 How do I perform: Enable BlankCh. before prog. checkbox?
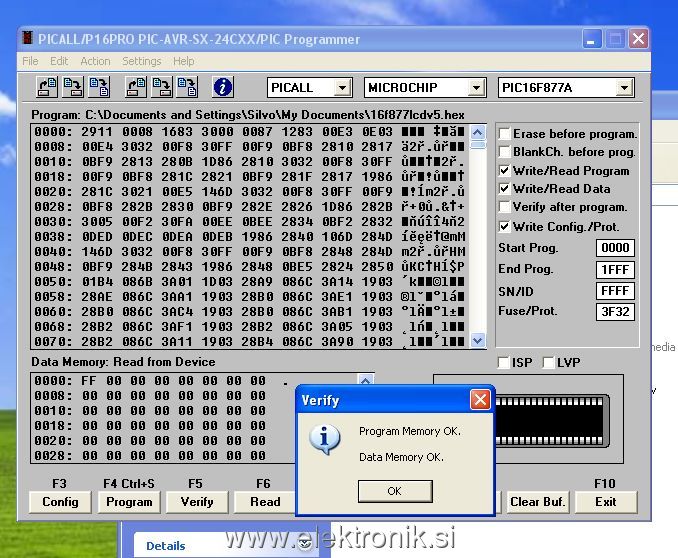[504, 152]
